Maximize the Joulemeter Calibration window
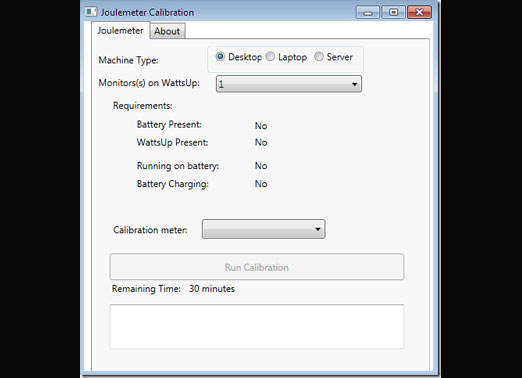The width and height of the screenshot is (522, 378). pyautogui.click(x=393, y=12)
